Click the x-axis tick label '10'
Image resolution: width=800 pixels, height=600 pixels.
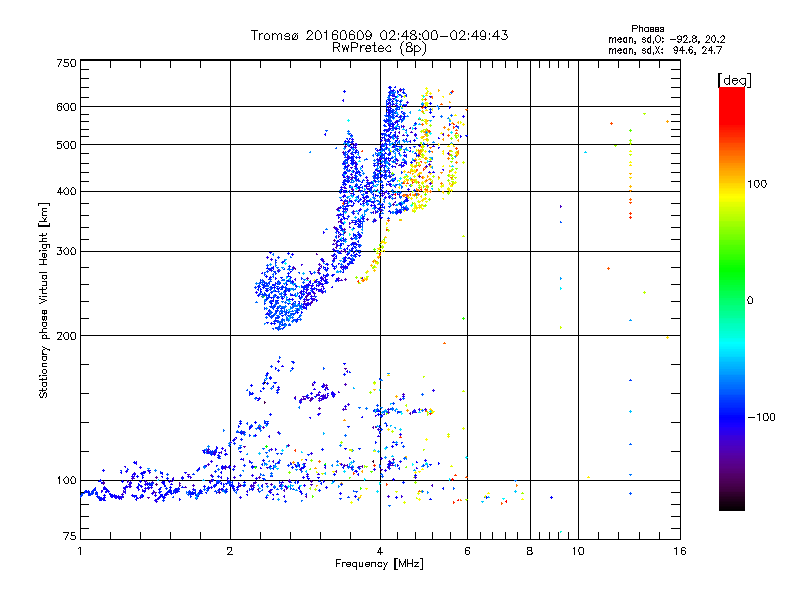click(578, 551)
